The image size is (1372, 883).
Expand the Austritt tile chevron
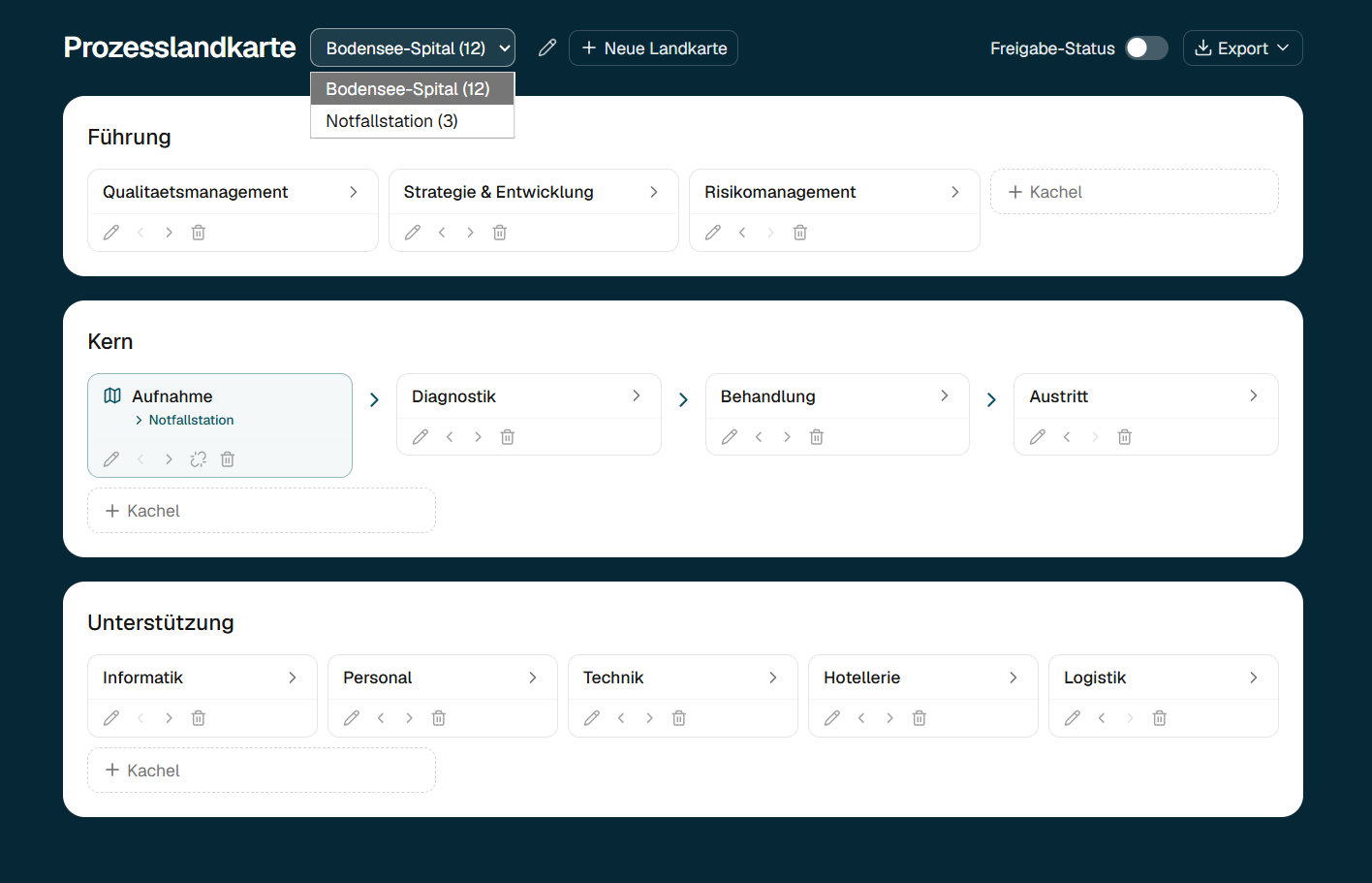click(1253, 395)
